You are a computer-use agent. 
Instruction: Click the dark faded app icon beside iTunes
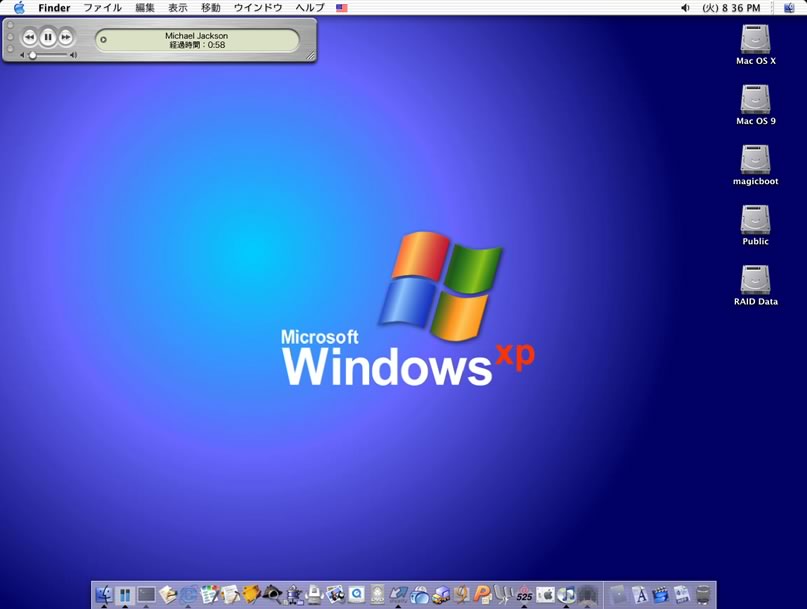pos(587,595)
